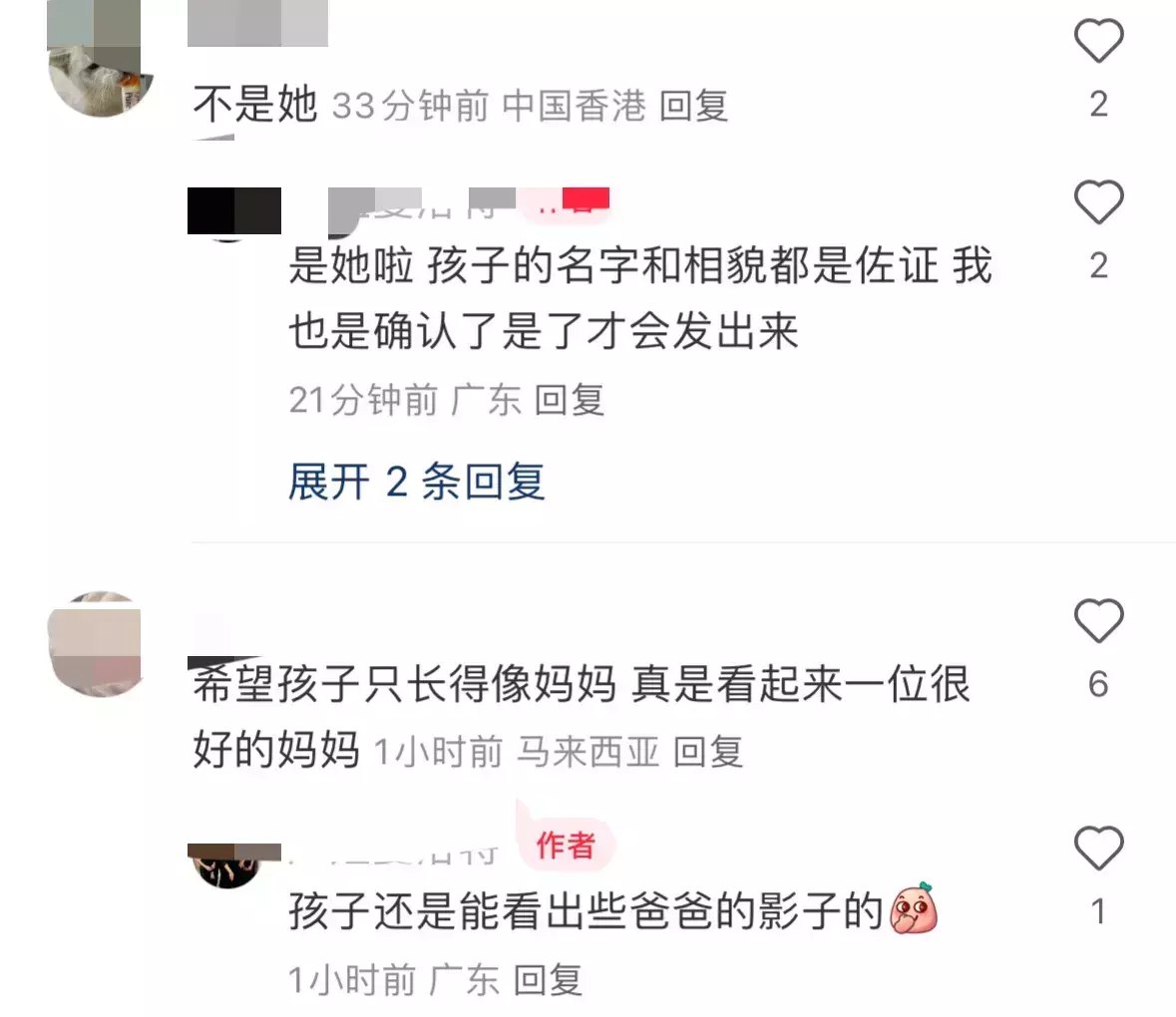Select comment text '是她啦 孩子的名字和相貌'

640,297
